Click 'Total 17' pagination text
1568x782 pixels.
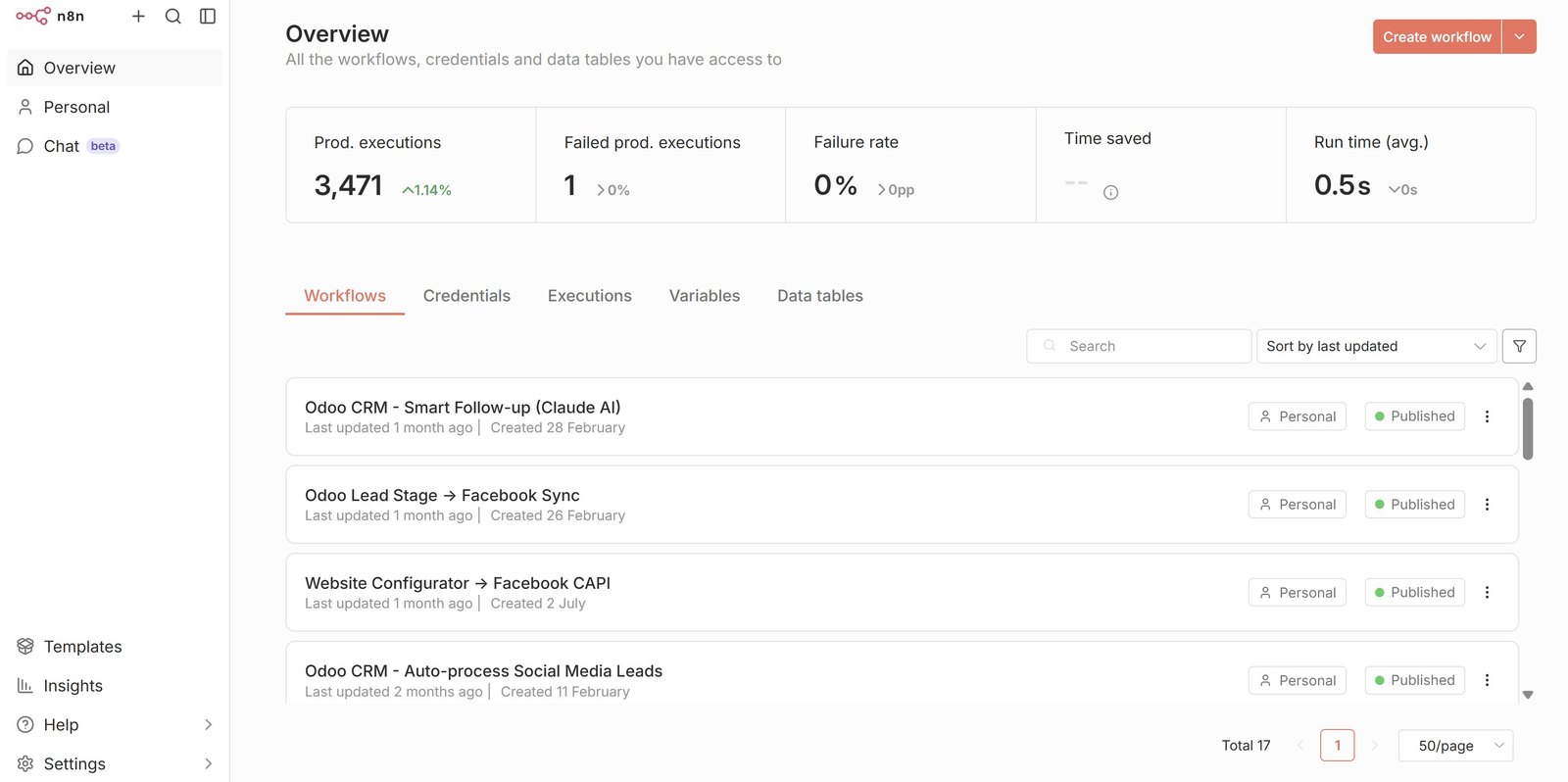tap(1246, 746)
